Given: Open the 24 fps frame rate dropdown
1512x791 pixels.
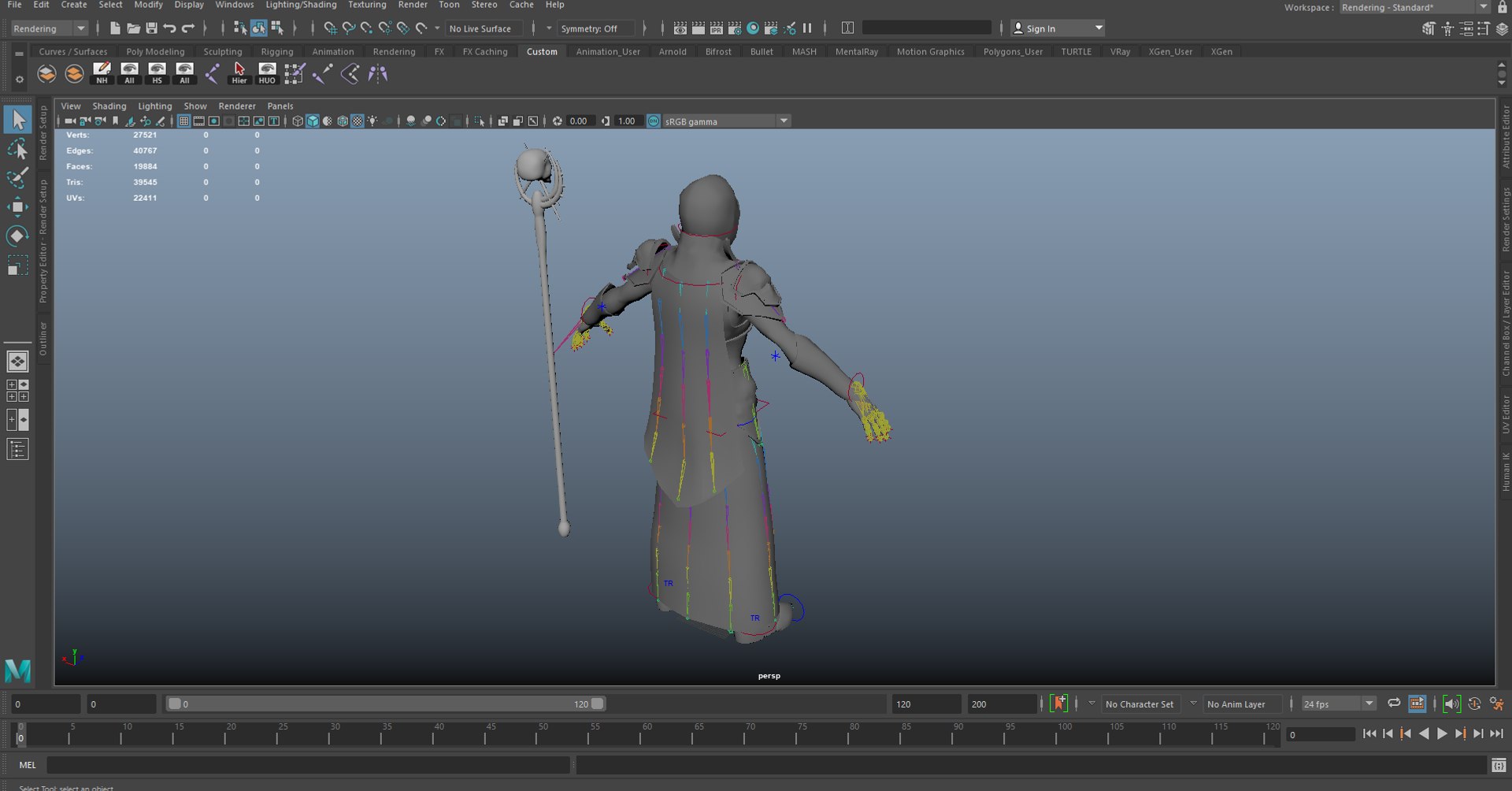Looking at the screenshot, I should coord(1338,704).
